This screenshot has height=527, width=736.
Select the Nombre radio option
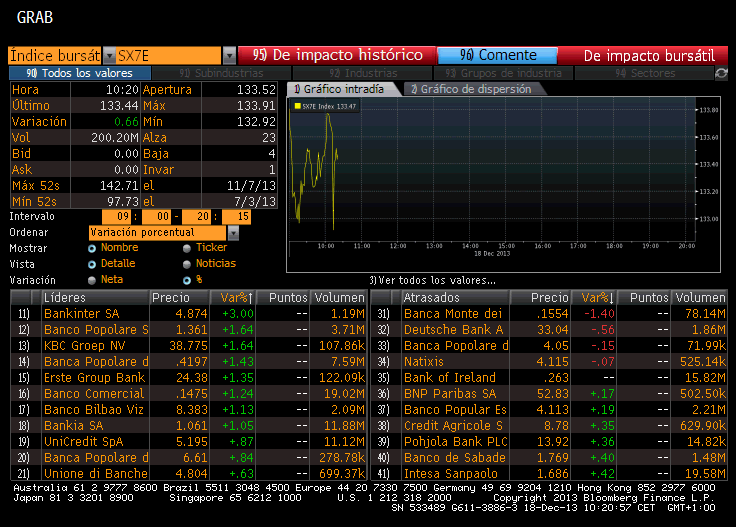pos(92,248)
